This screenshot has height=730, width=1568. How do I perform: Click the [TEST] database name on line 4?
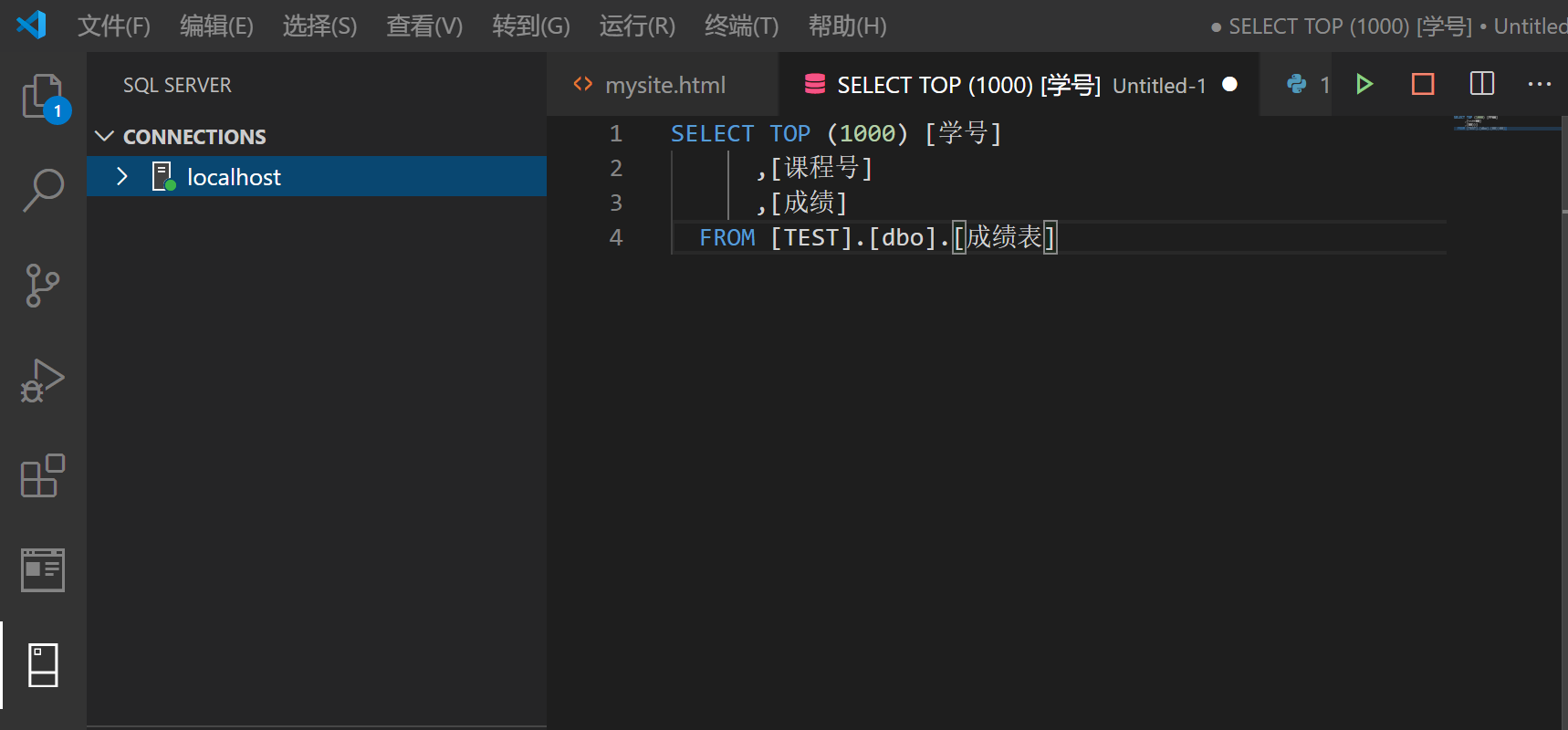pyautogui.click(x=811, y=237)
